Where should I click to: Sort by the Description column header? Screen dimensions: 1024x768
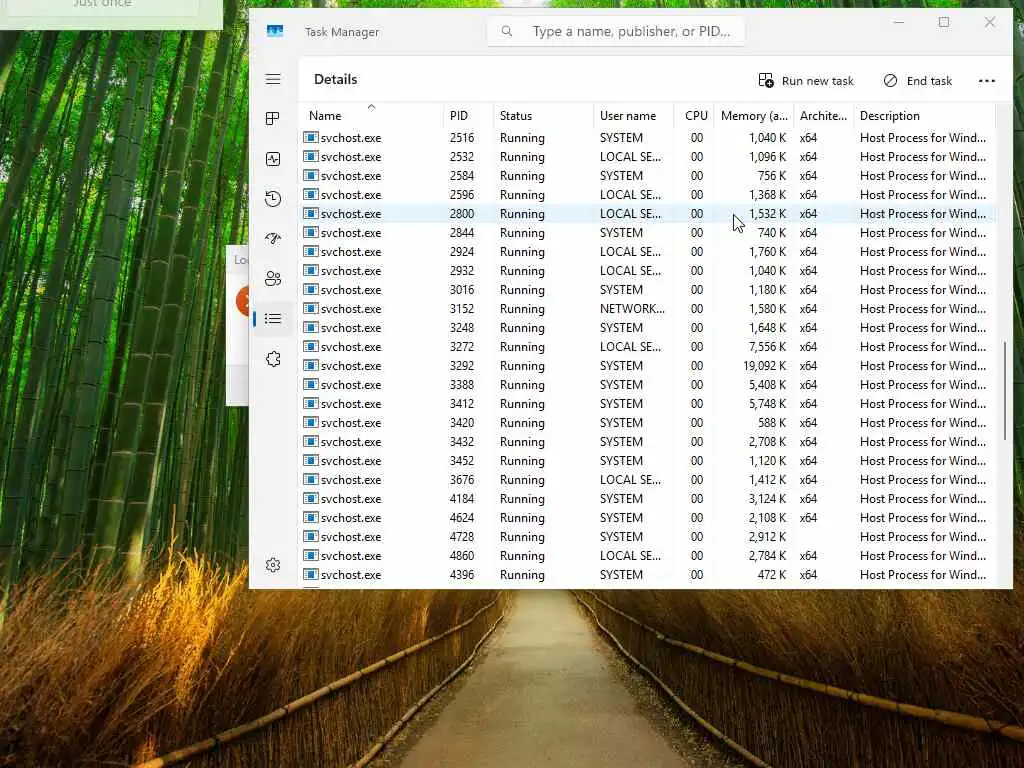pos(924,116)
